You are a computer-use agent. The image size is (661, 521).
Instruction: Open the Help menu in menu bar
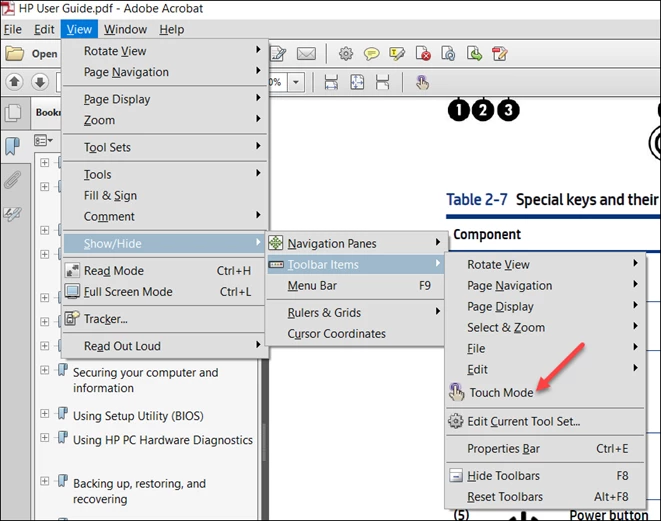[x=172, y=30]
